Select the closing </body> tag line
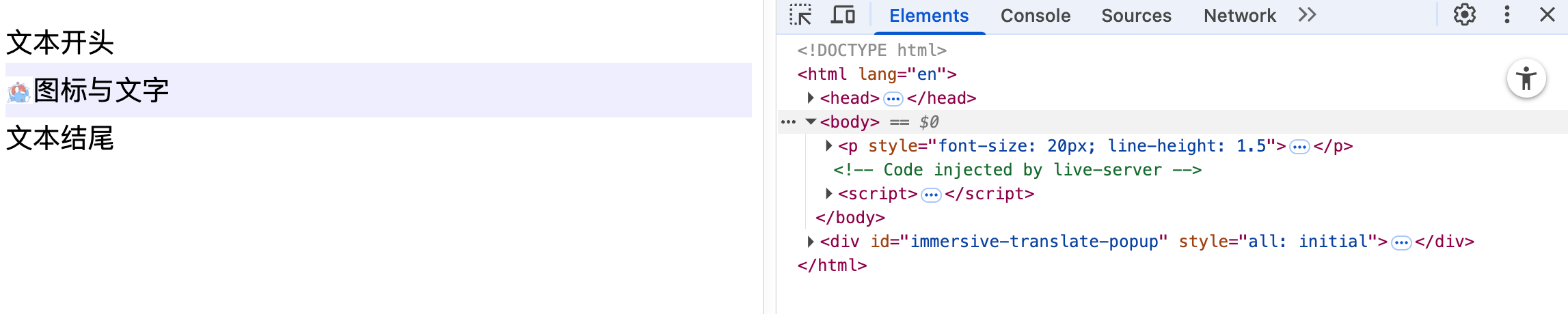 850,217
